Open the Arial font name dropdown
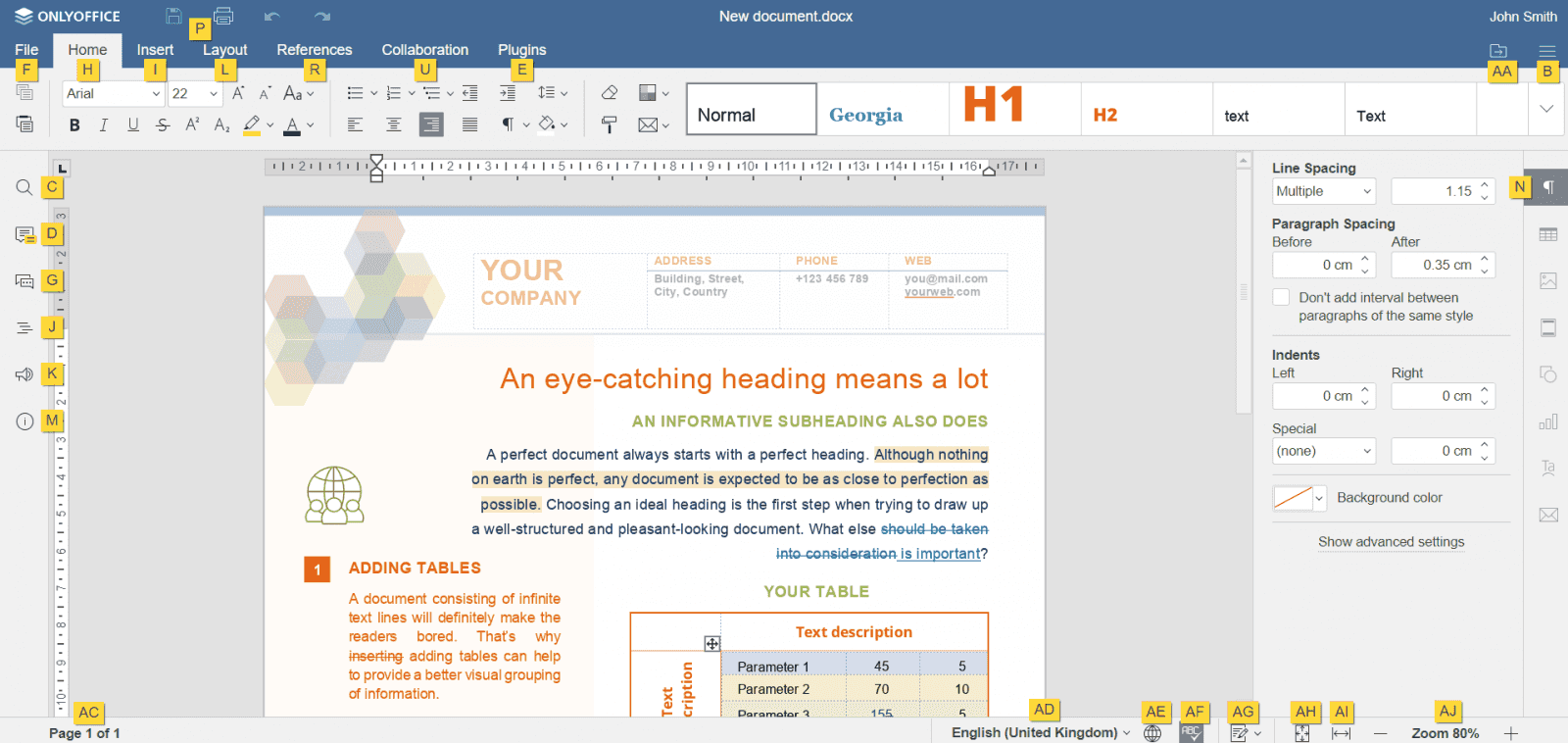The height and width of the screenshot is (743, 1568). (114, 93)
